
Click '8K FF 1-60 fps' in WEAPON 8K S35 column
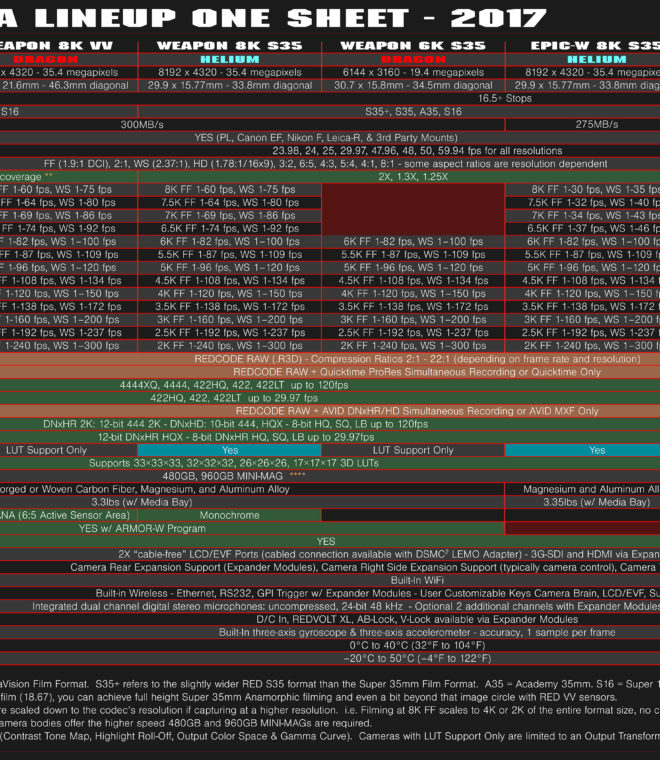(230, 190)
